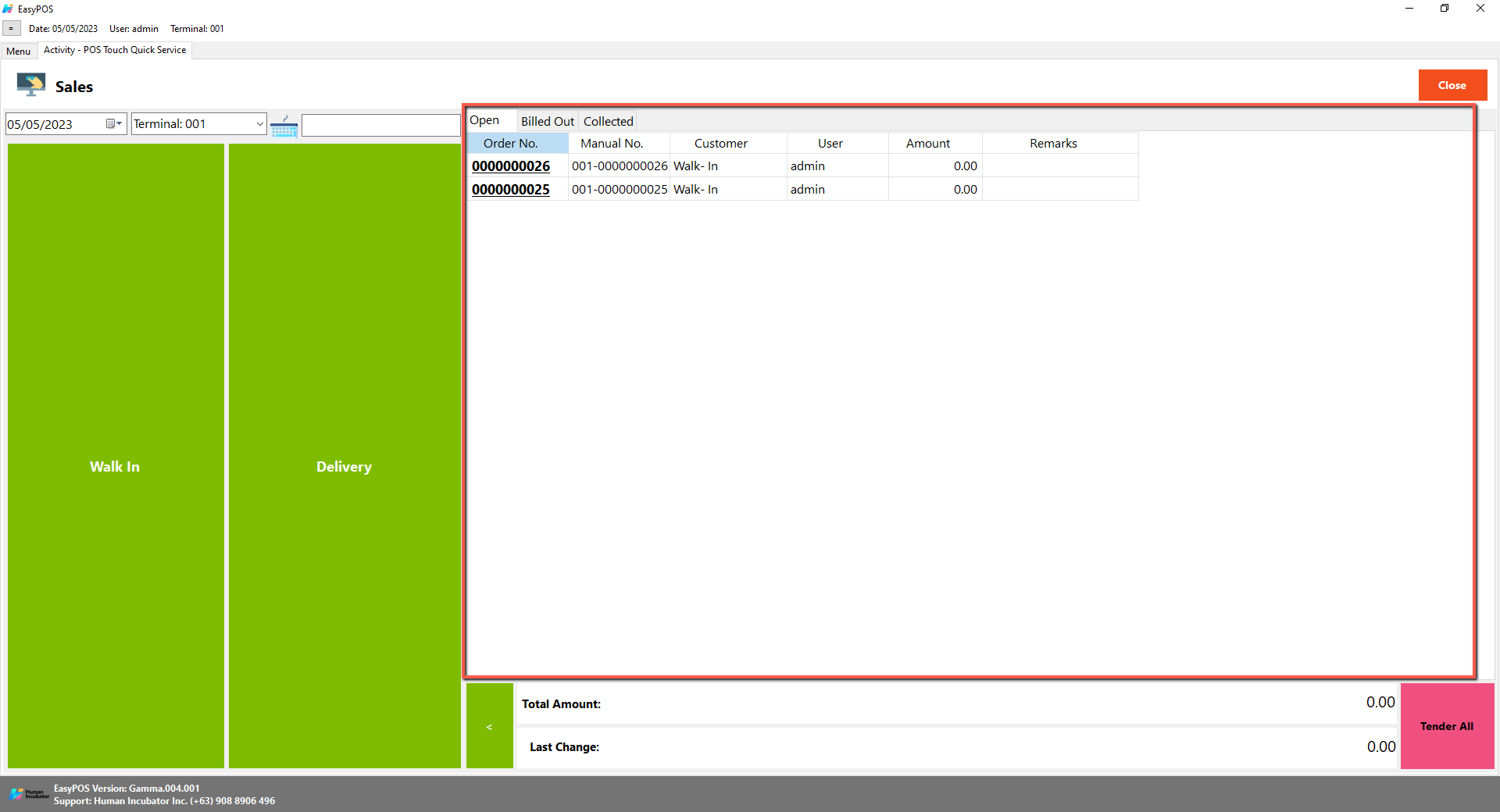The image size is (1500, 812).
Task: Switch to the Billed Out tab
Action: [x=548, y=121]
